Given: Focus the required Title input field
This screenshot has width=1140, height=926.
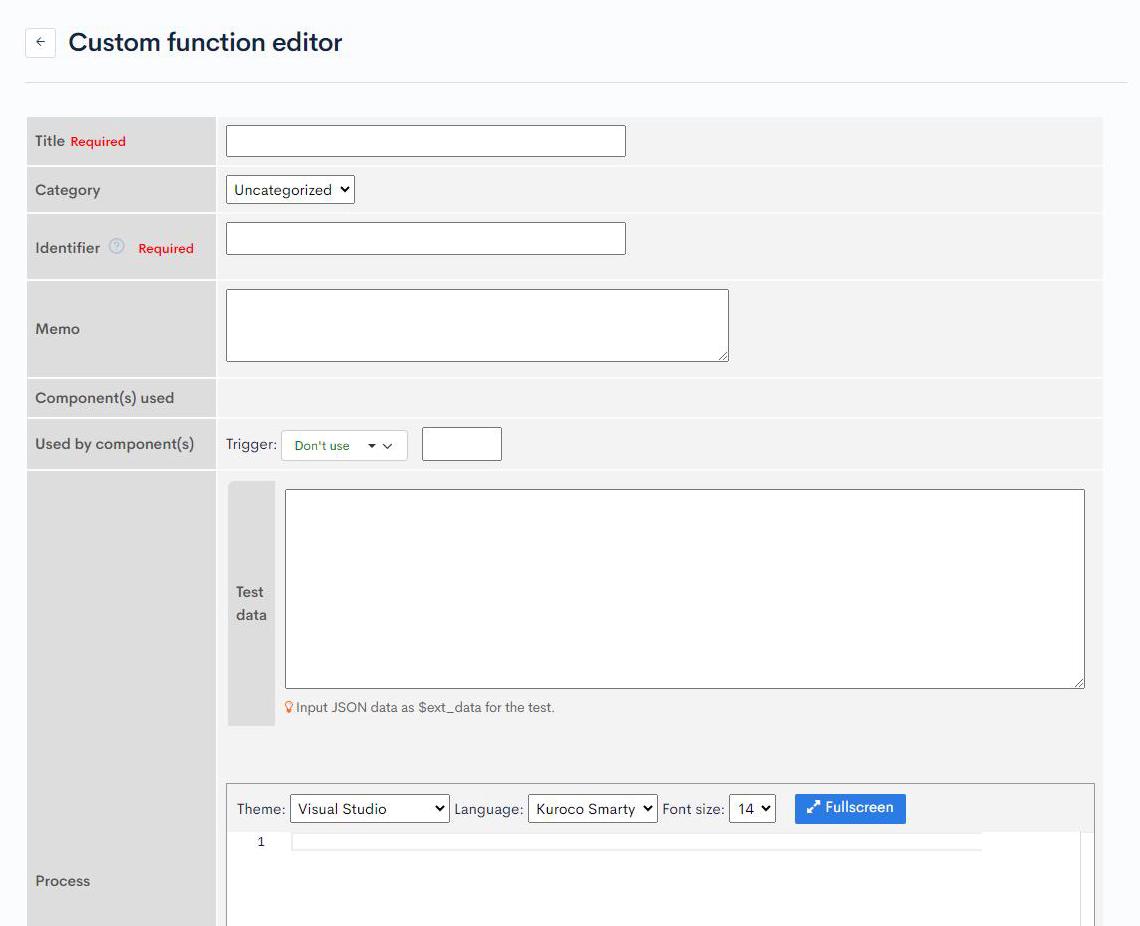Looking at the screenshot, I should (425, 140).
